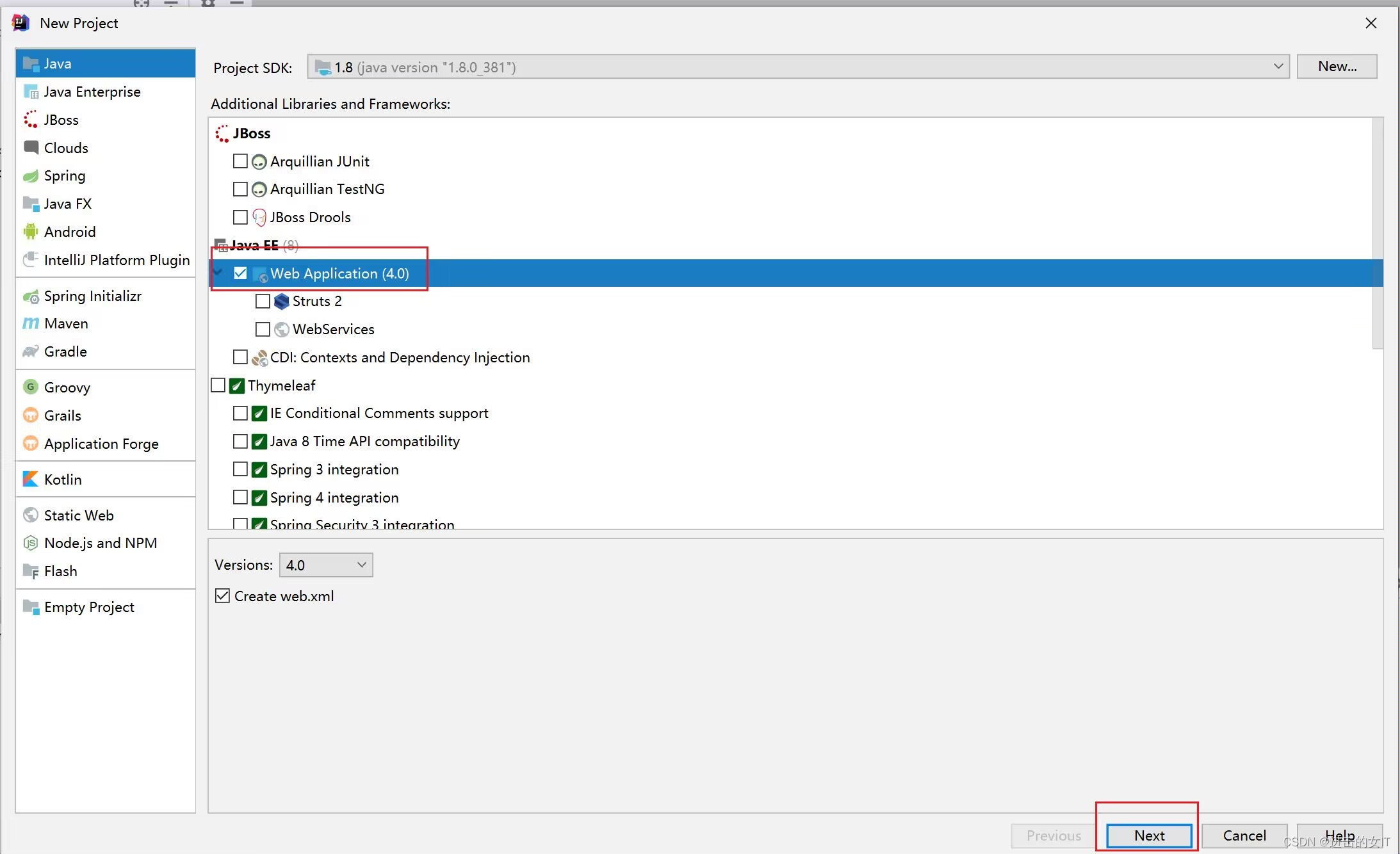Image resolution: width=1400 pixels, height=854 pixels.
Task: Select the Kotlin project type icon
Action: click(x=31, y=478)
